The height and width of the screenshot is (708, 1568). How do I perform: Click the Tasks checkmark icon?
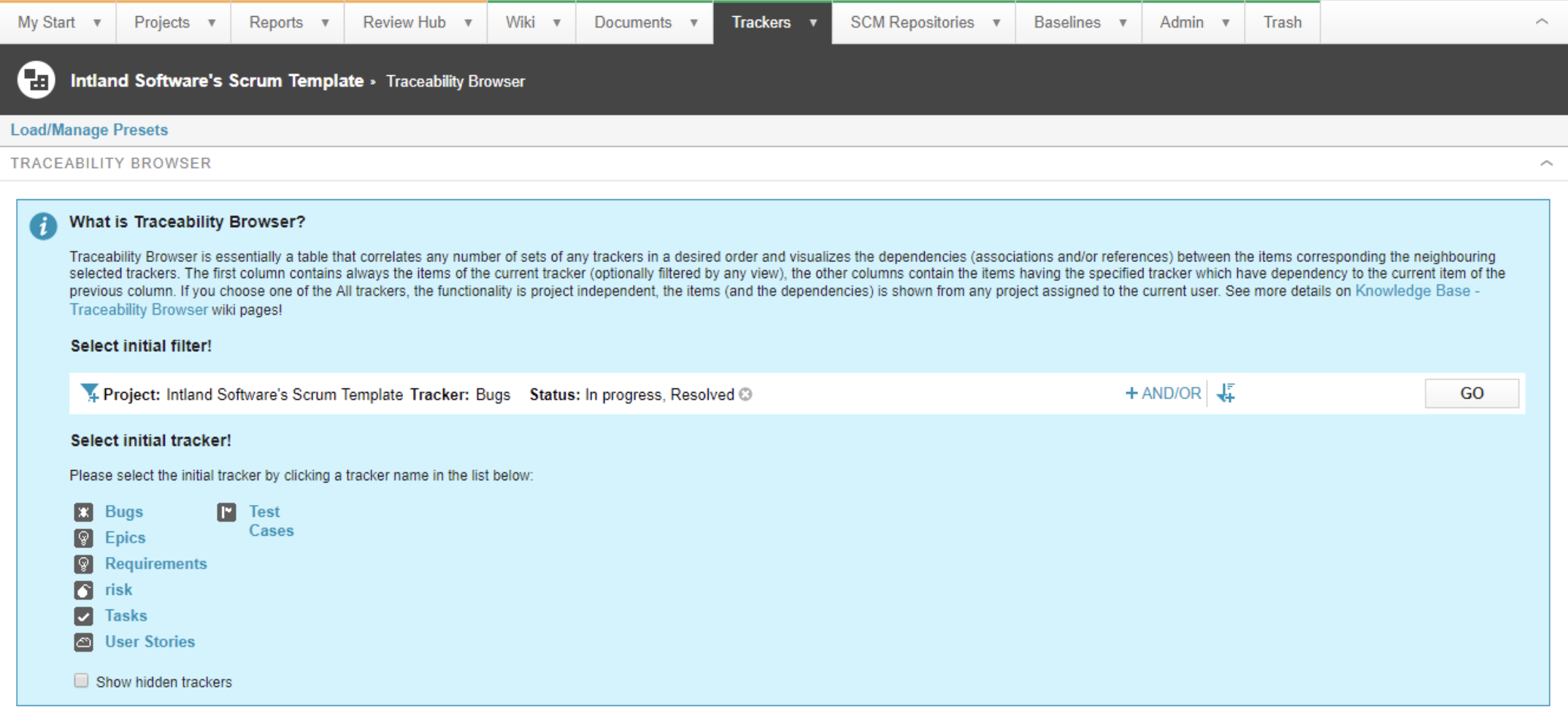83,616
